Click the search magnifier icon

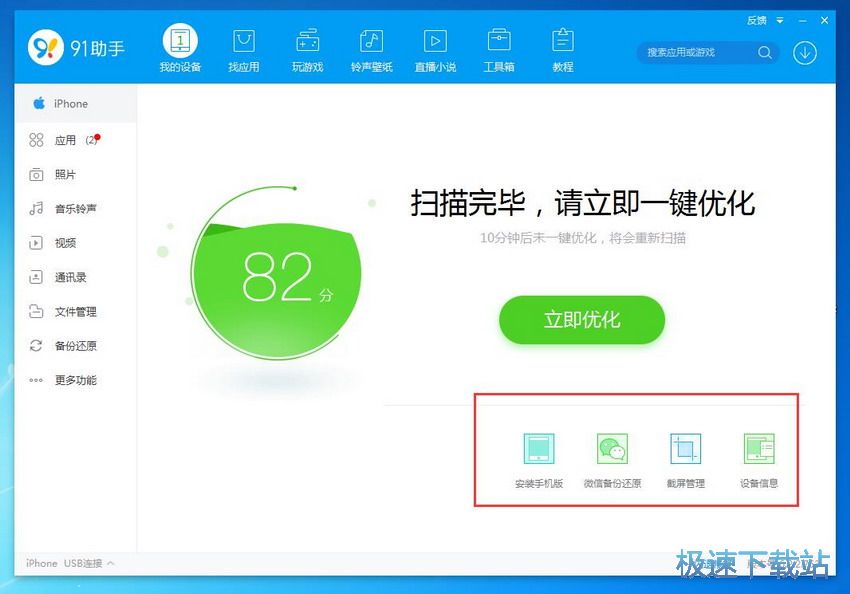pyautogui.click(x=765, y=53)
